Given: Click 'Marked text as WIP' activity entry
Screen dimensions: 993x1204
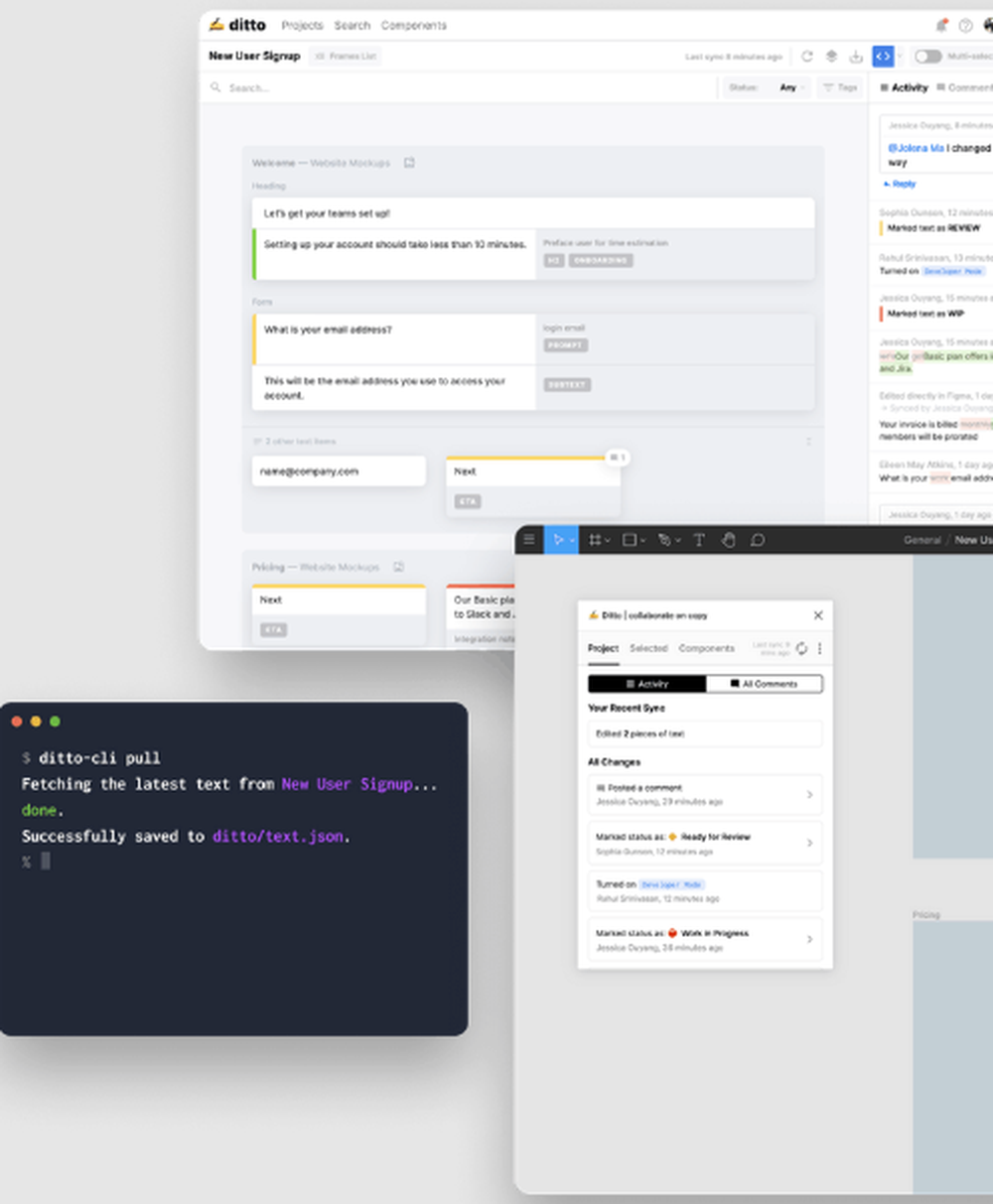Looking at the screenshot, I should (925, 313).
